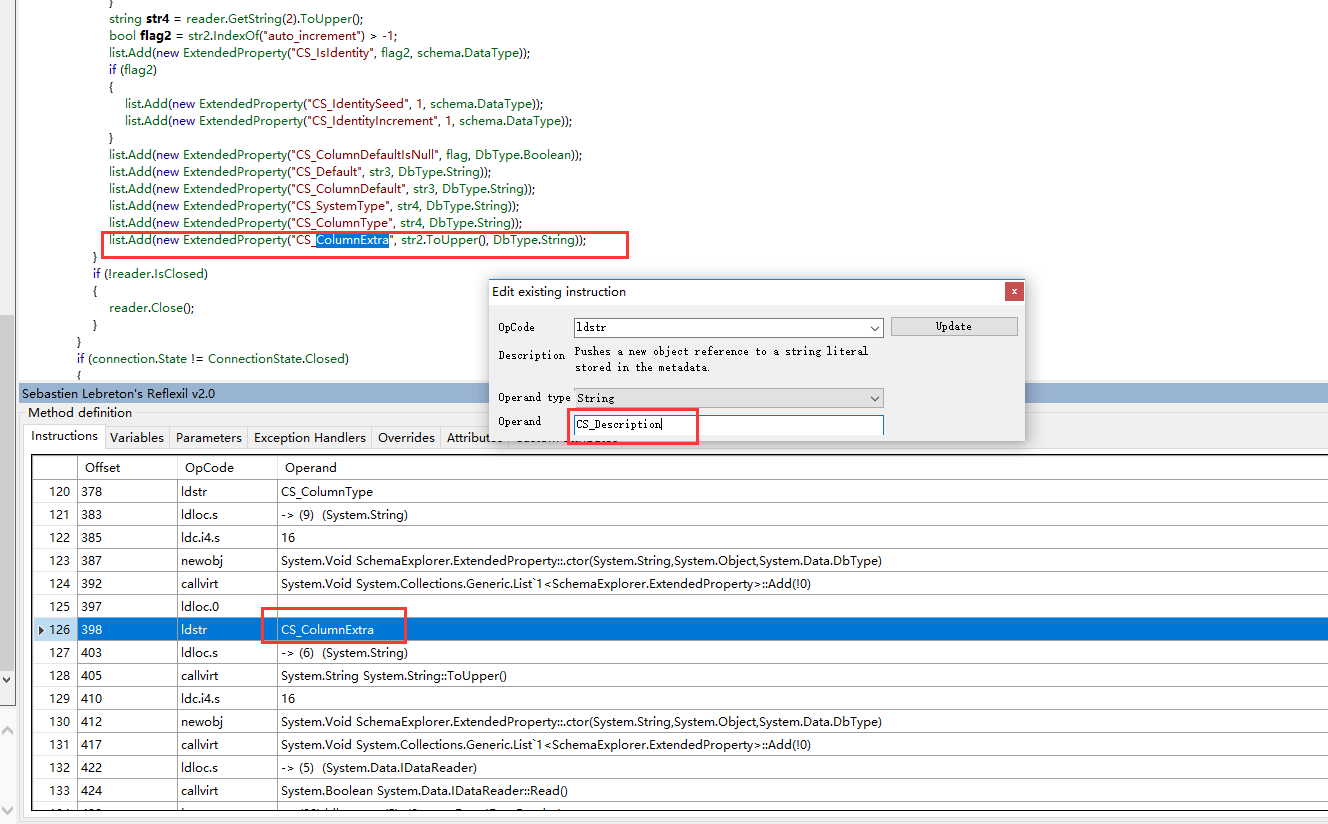The image size is (1328, 824).
Task: Select row number 130 in the grid
Action: (x=55, y=722)
